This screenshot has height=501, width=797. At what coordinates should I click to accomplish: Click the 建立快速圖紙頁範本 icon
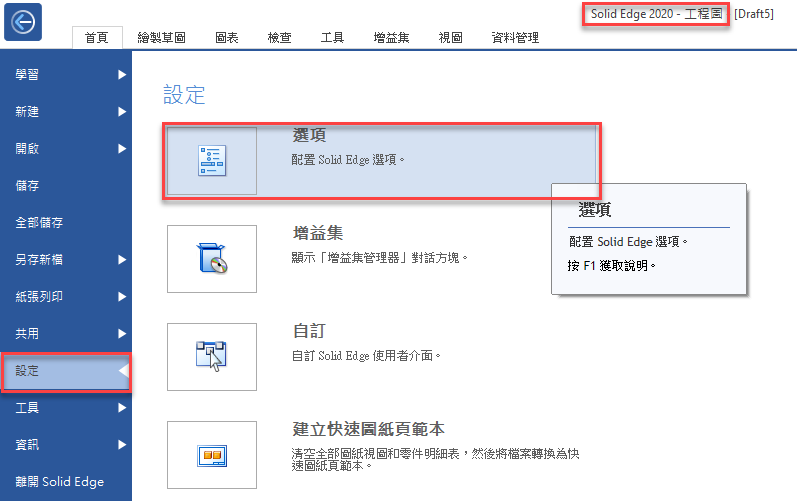[x=212, y=455]
